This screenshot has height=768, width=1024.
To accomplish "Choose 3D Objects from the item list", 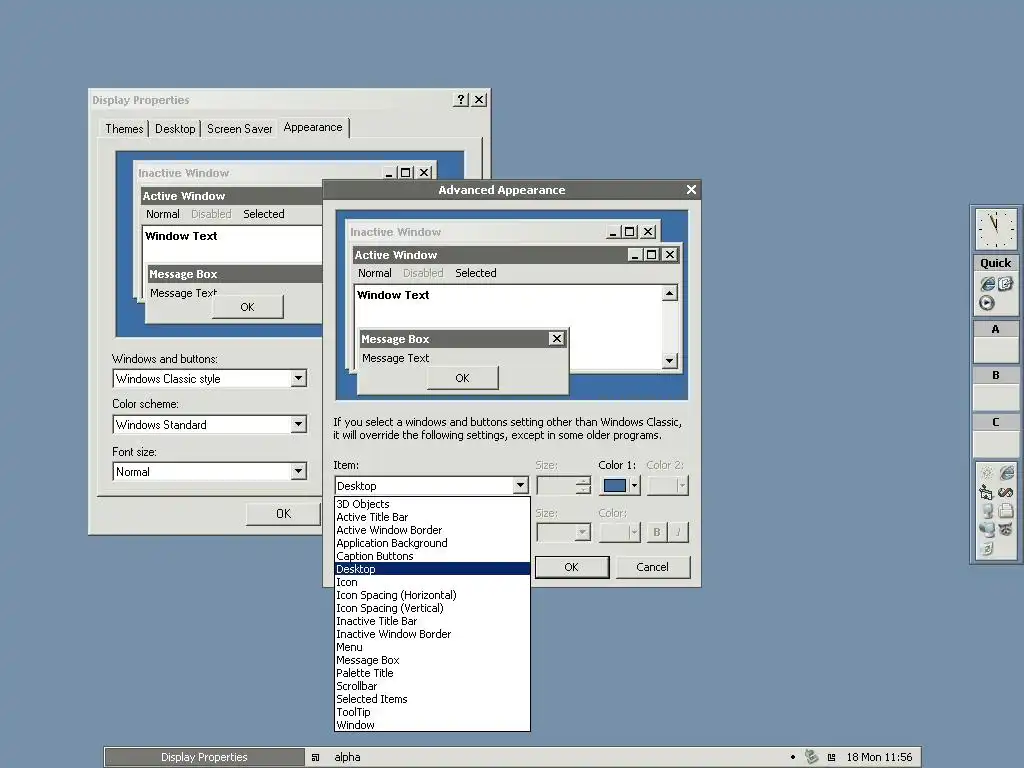I will [432, 504].
